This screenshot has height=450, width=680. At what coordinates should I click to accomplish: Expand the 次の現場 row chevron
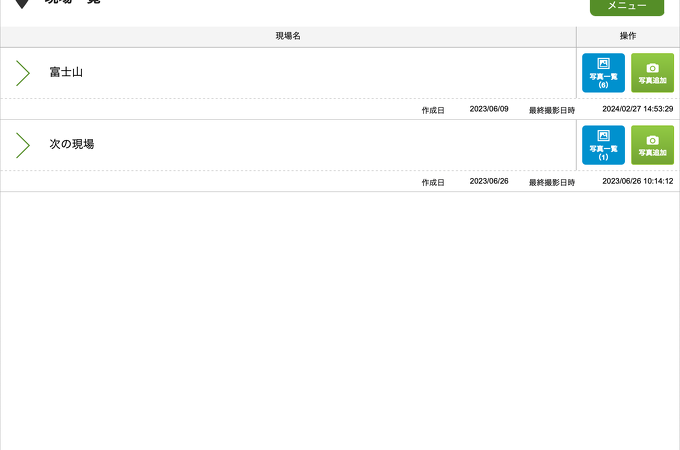click(x=23, y=145)
